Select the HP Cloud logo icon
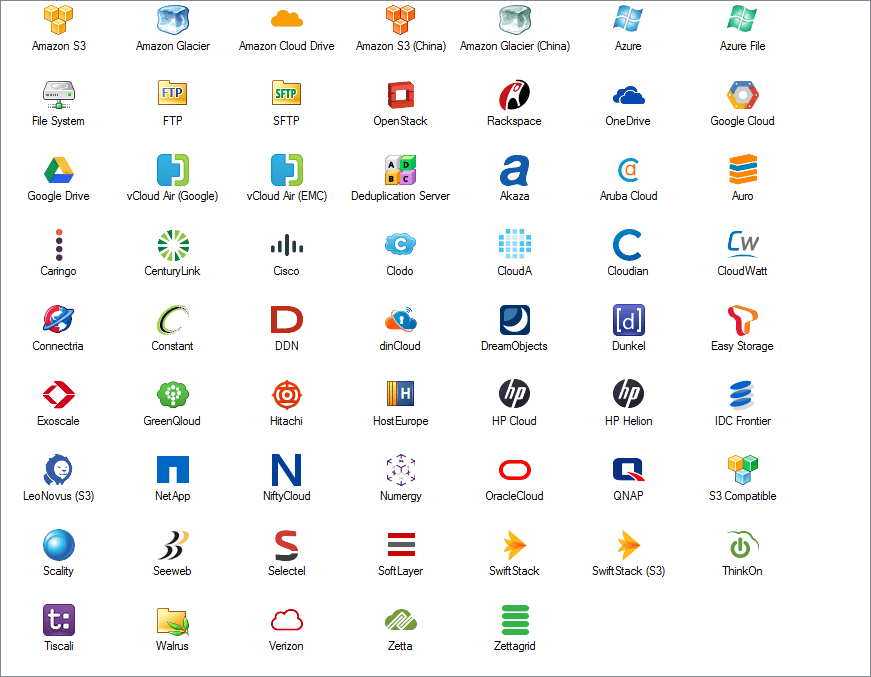This screenshot has width=871, height=677. [x=514, y=394]
